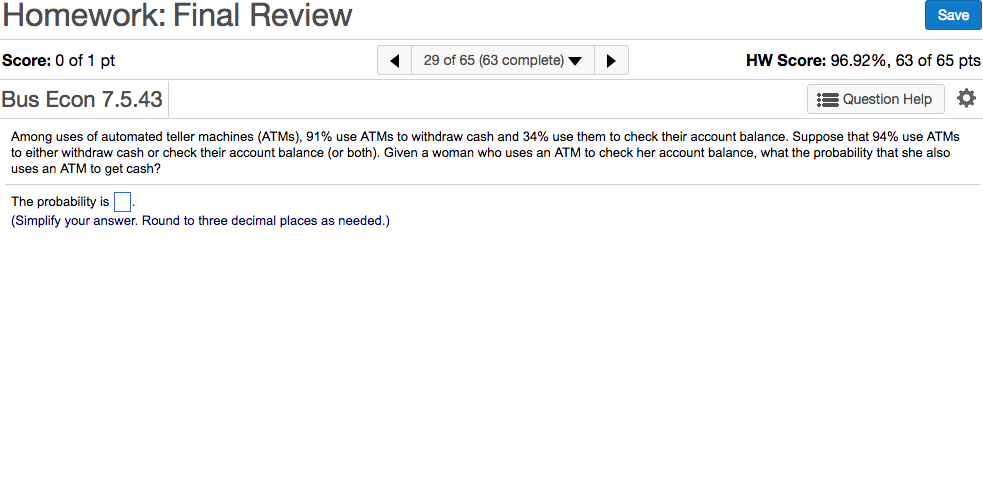This screenshot has width=983, height=488.
Task: Click the down triangle in question selector
Action: coord(574,61)
